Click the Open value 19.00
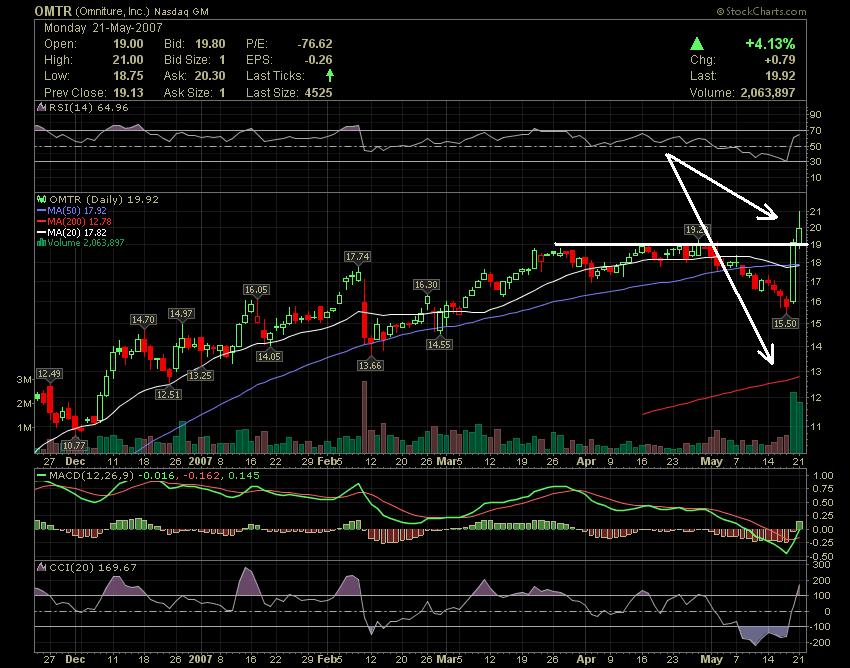Screen dimensions: 850x668 pyautogui.click(x=128, y=44)
